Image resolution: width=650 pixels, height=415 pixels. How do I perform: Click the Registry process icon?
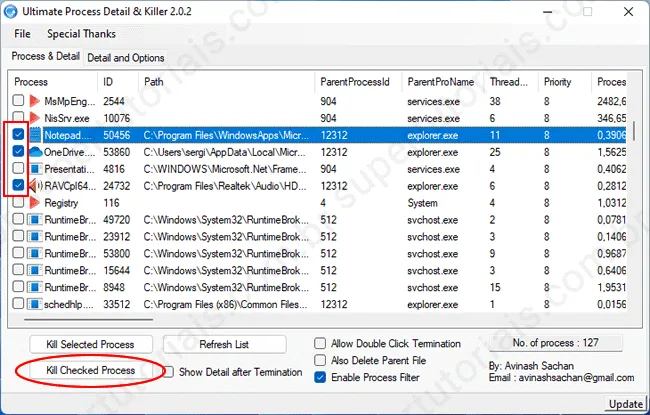coord(35,203)
